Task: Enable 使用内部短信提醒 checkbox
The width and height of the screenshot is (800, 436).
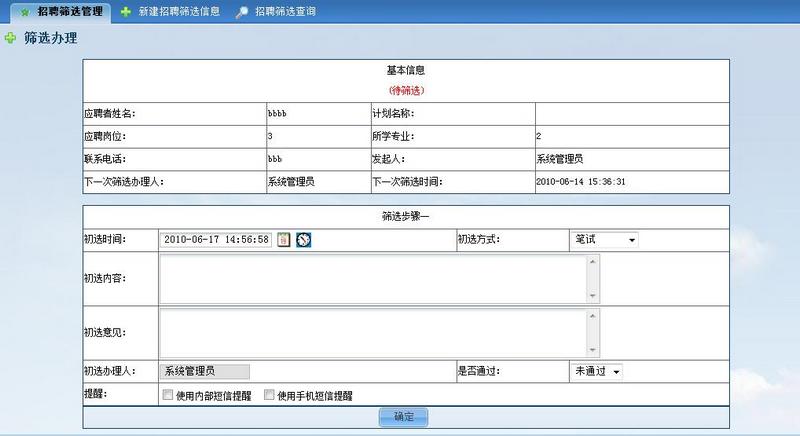Action: tap(167, 394)
